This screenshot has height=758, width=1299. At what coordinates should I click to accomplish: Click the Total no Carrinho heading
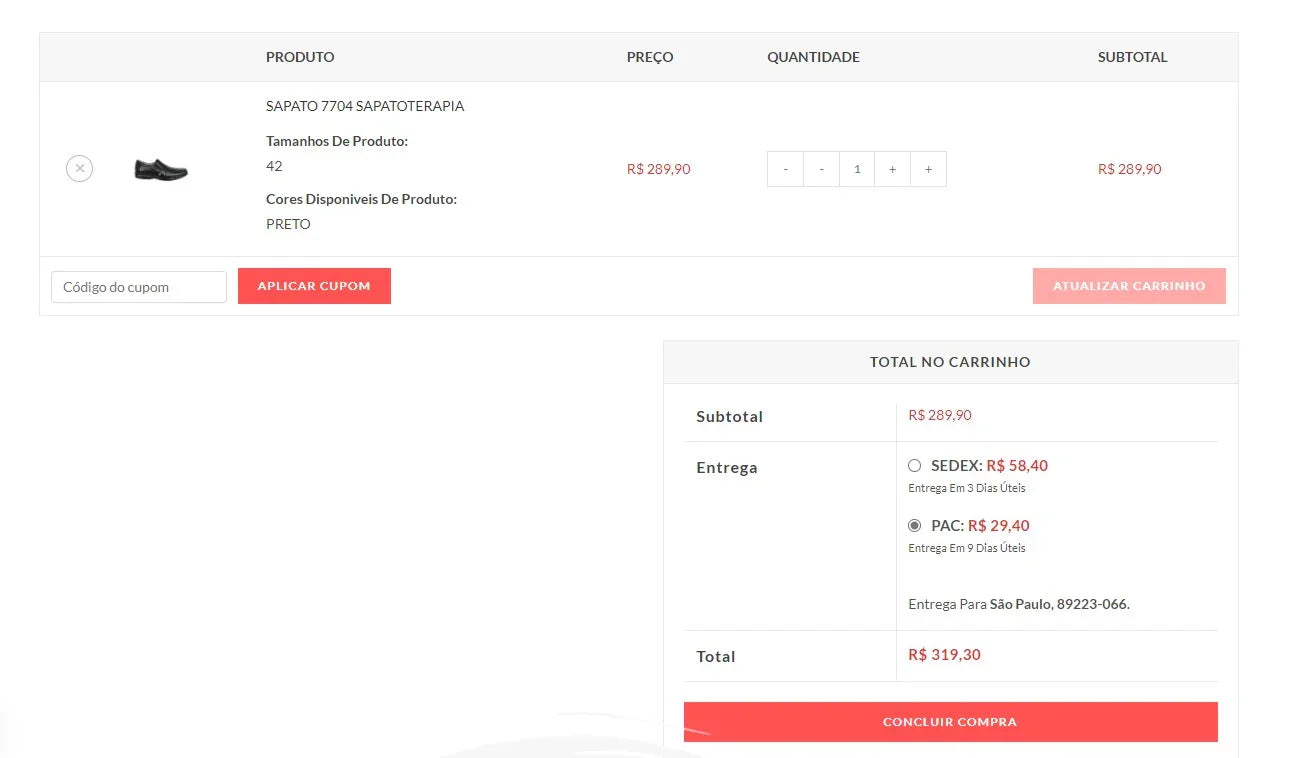[950, 362]
